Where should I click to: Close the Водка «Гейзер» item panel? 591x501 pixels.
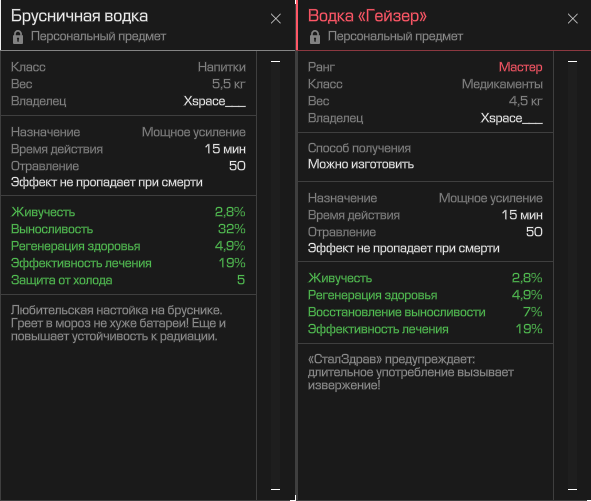[x=573, y=18]
